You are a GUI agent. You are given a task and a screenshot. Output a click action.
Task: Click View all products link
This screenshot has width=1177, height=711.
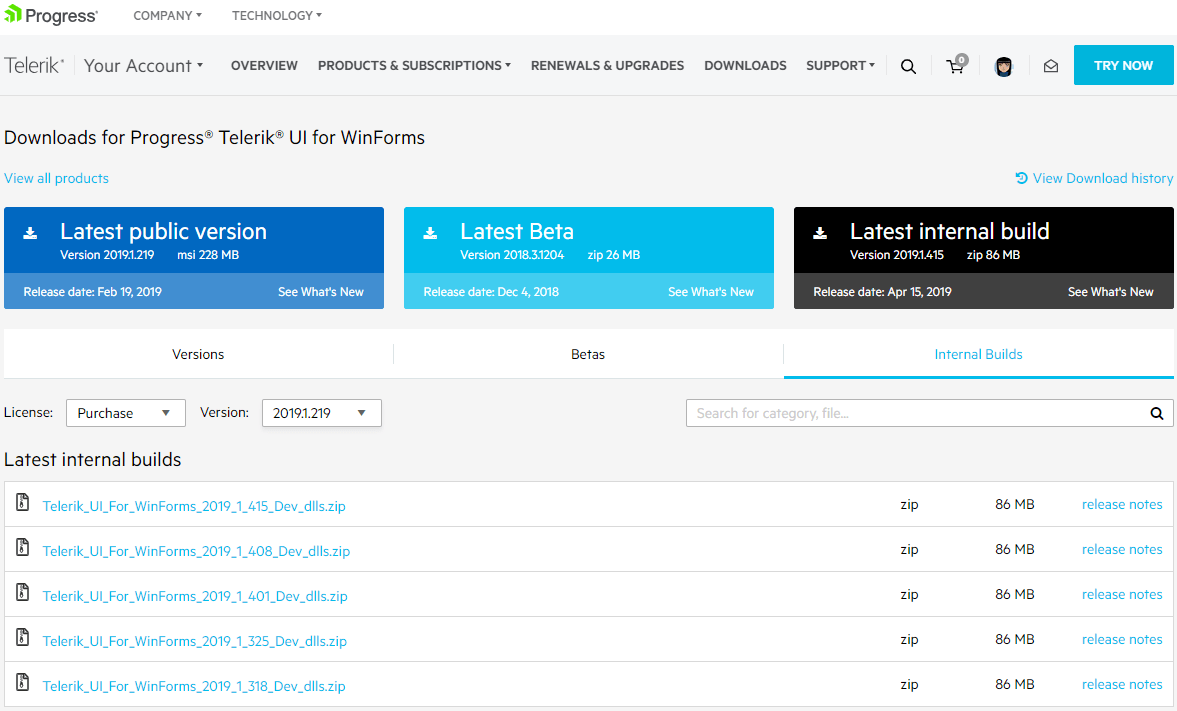56,178
